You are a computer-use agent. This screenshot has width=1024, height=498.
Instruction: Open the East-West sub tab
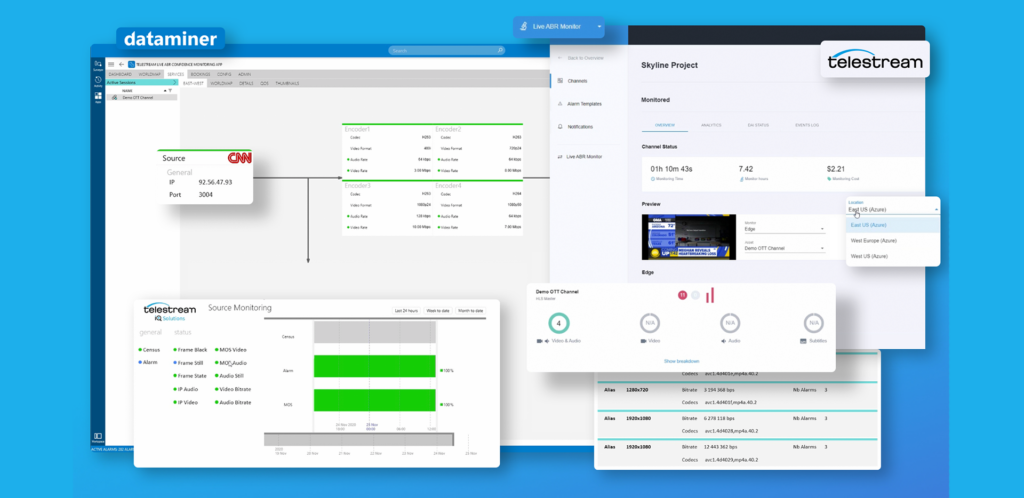(193, 84)
